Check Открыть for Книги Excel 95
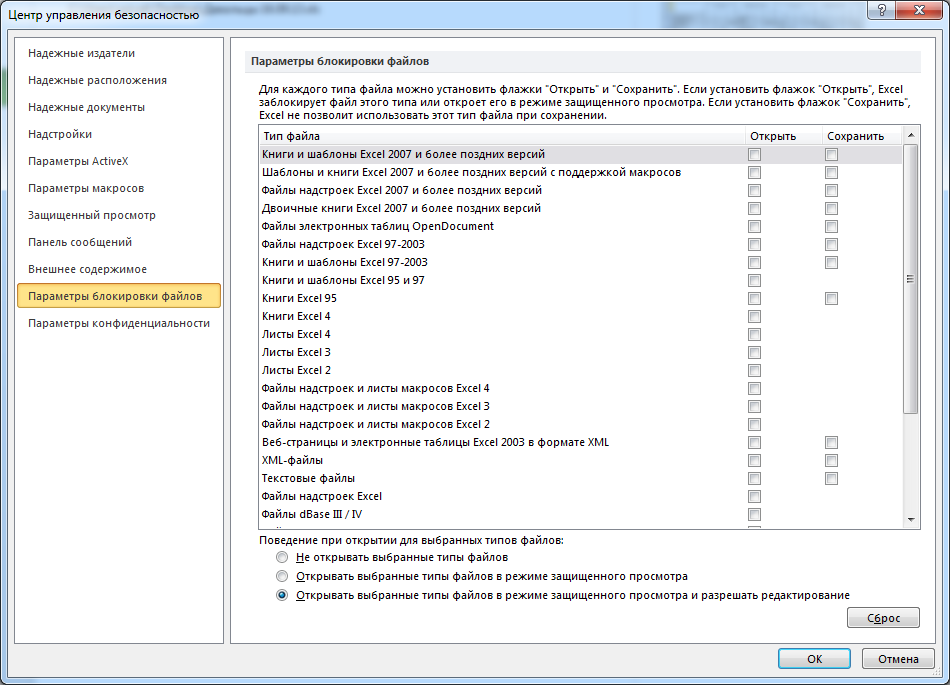The width and height of the screenshot is (950, 685). tap(754, 299)
